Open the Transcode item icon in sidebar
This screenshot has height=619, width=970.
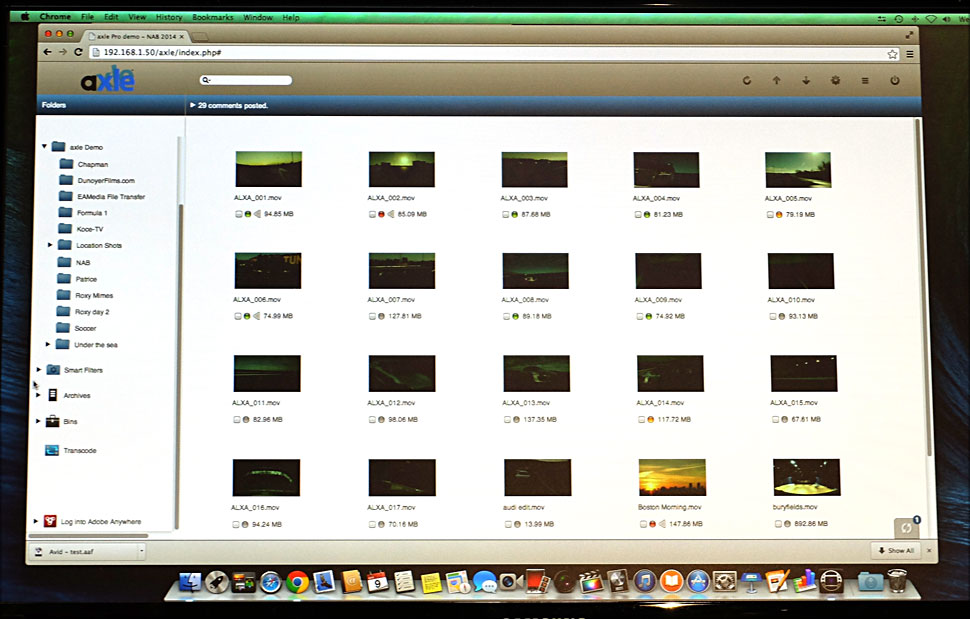[x=52, y=450]
